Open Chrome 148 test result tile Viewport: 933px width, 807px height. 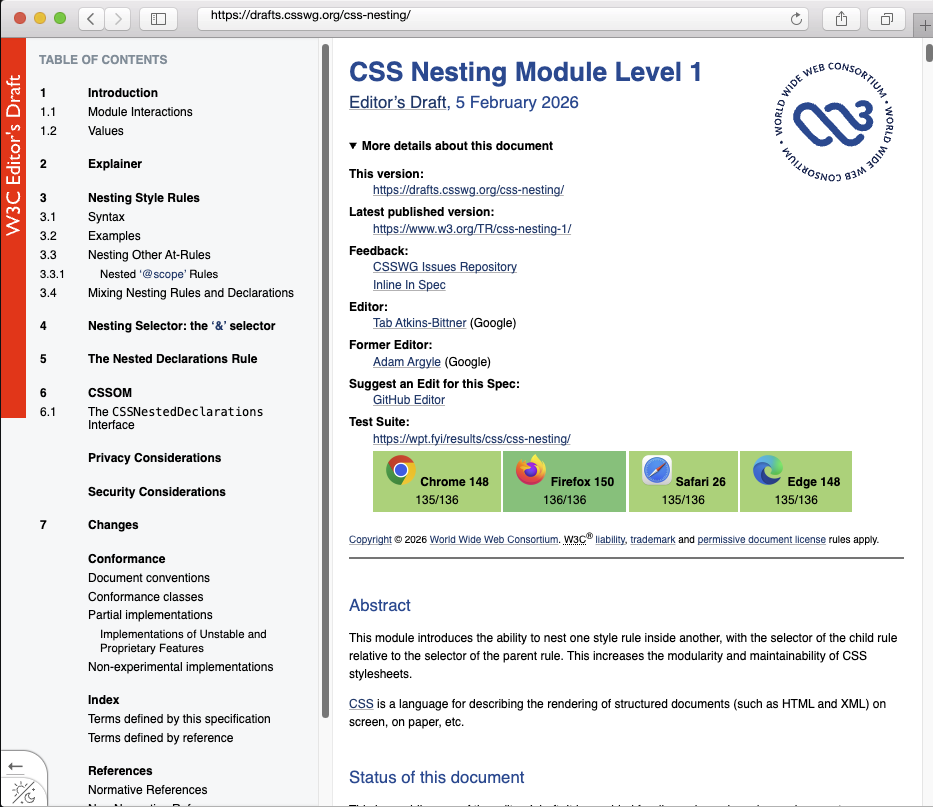pyautogui.click(x=437, y=481)
